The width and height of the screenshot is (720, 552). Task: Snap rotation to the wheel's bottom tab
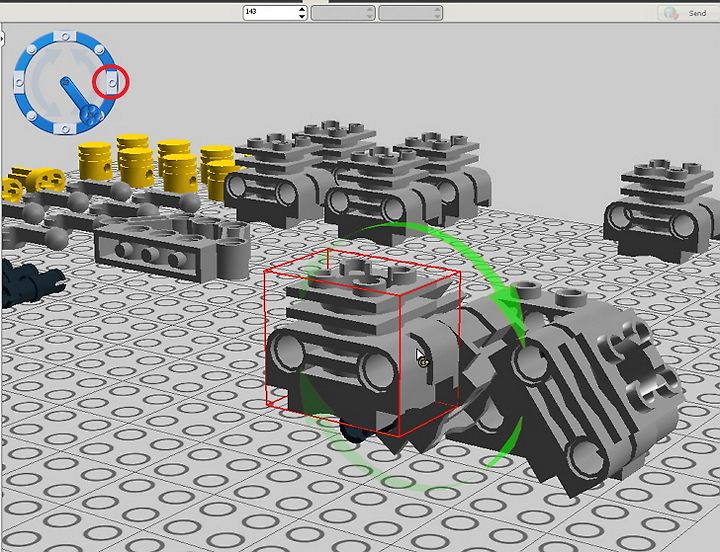[x=65, y=129]
